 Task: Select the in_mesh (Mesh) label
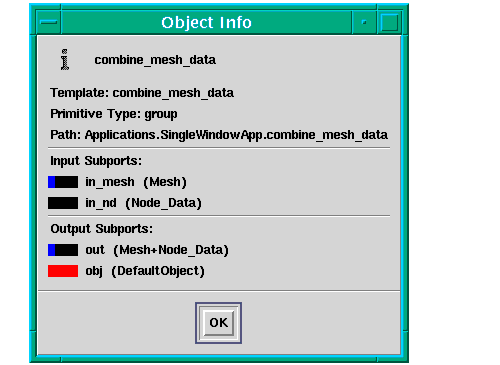[x=136, y=182]
